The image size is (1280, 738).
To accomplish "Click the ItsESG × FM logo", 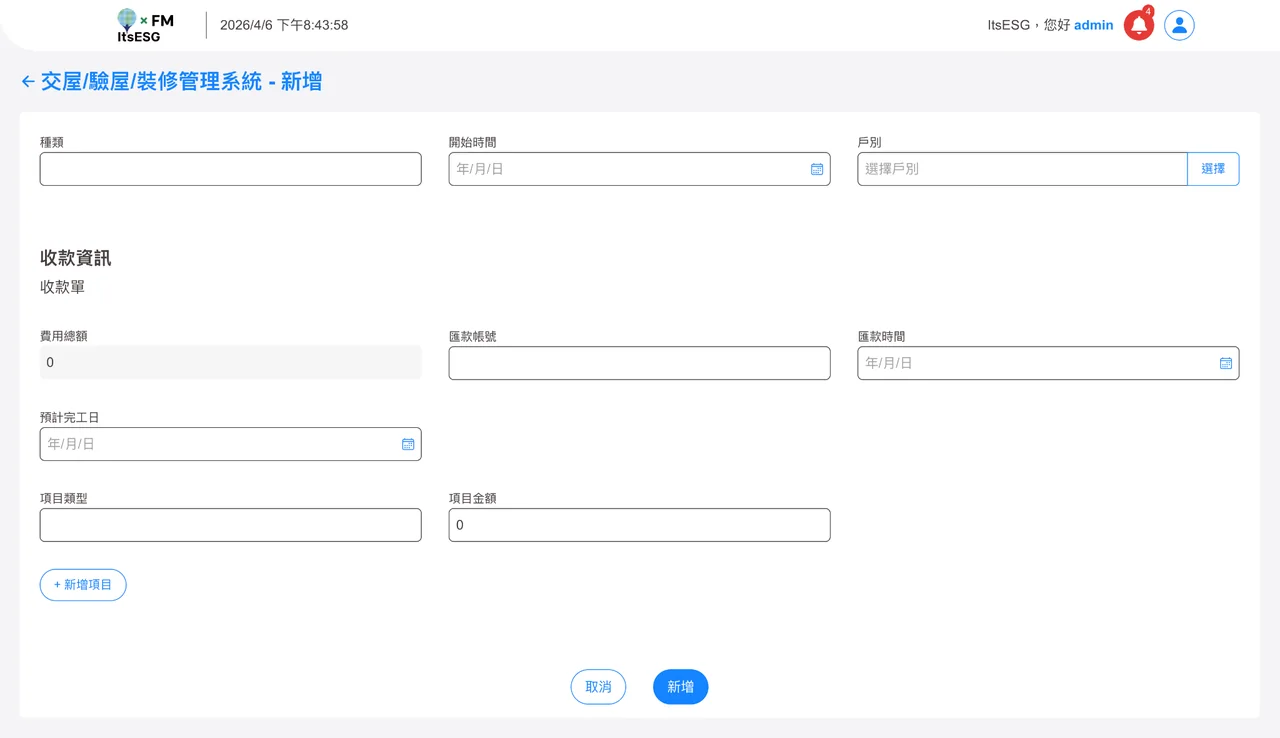I will tap(145, 25).
